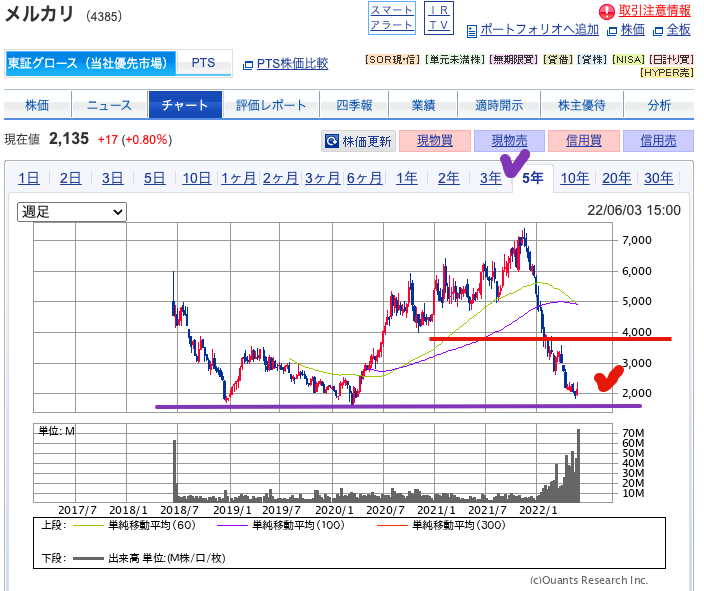Click the 現物買 button
704x591 pixels.
(x=435, y=141)
